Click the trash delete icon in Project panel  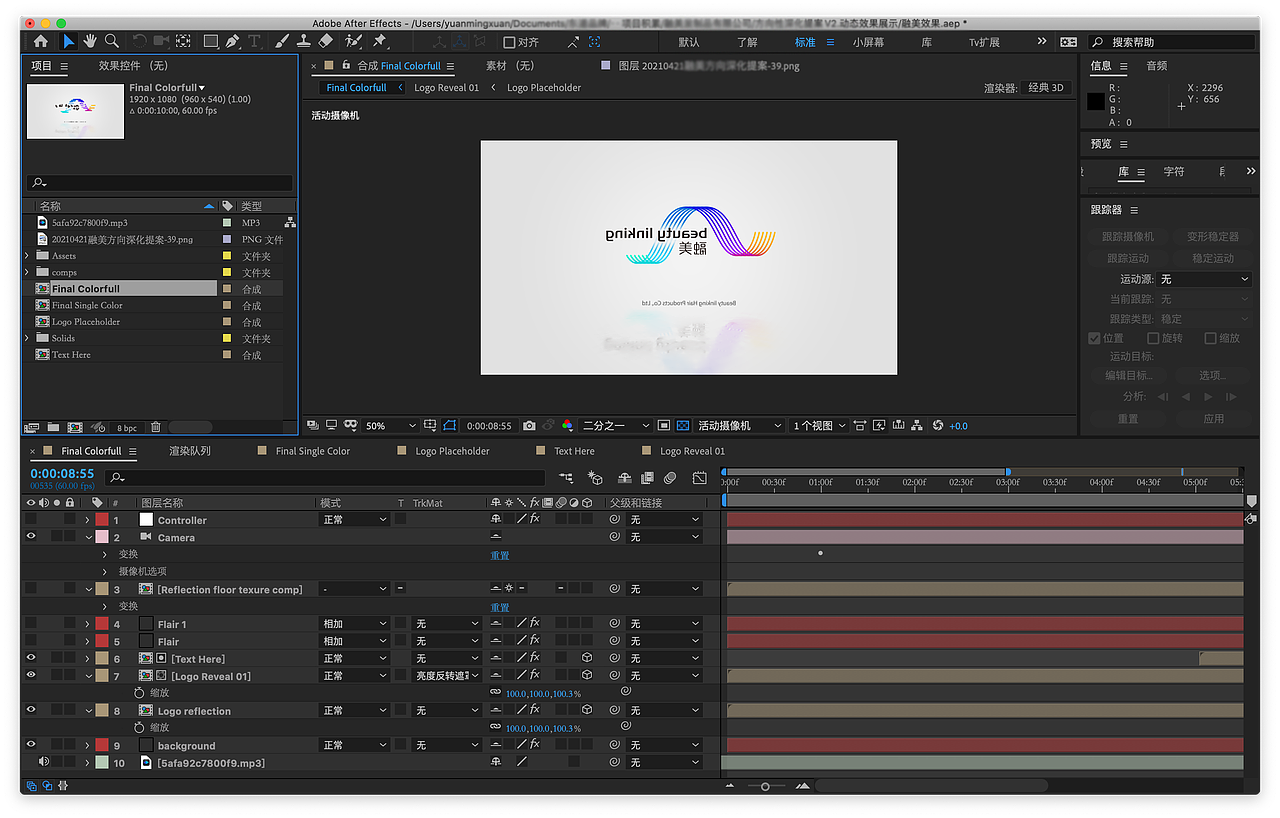click(x=155, y=427)
